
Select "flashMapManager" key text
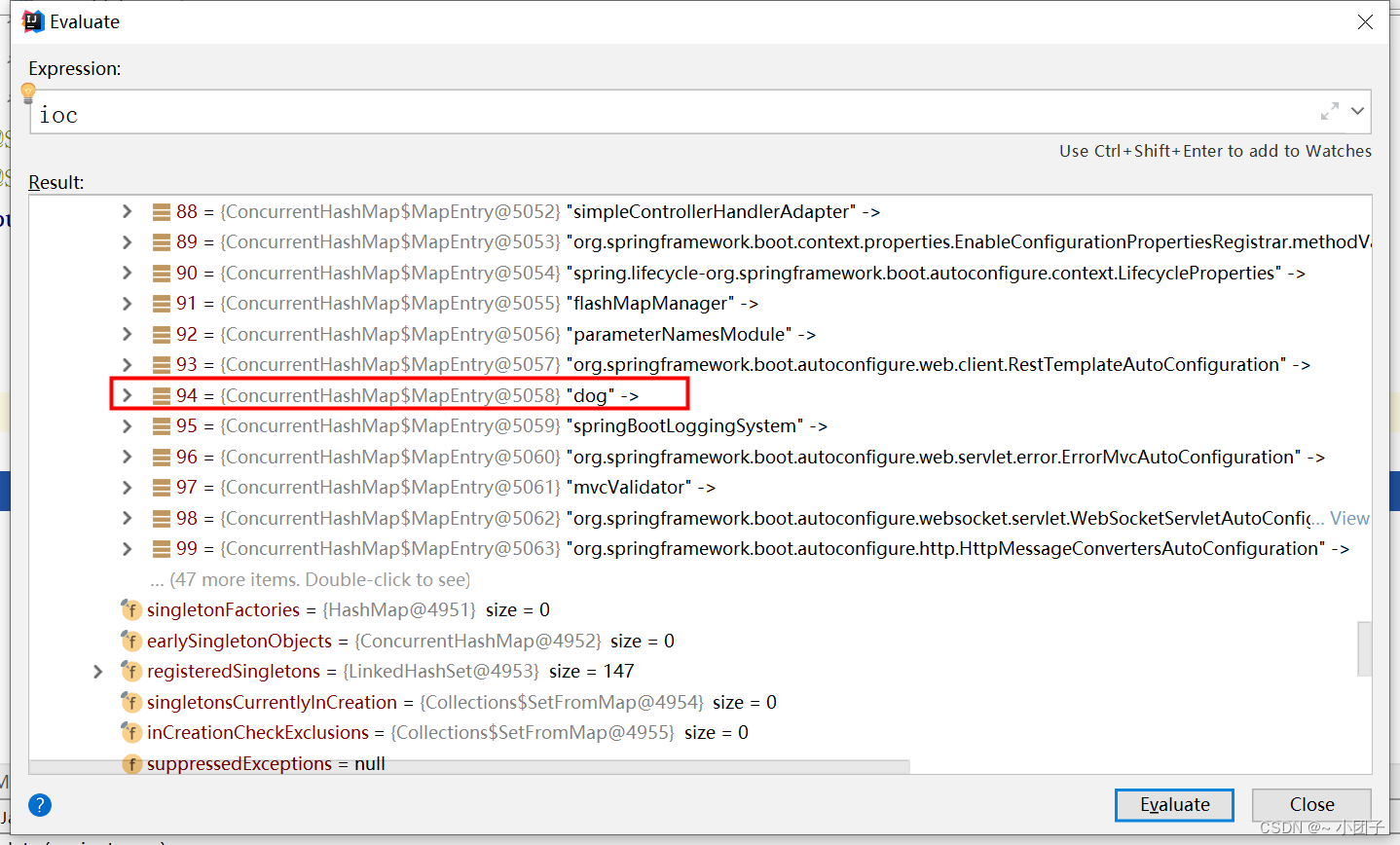coord(650,303)
